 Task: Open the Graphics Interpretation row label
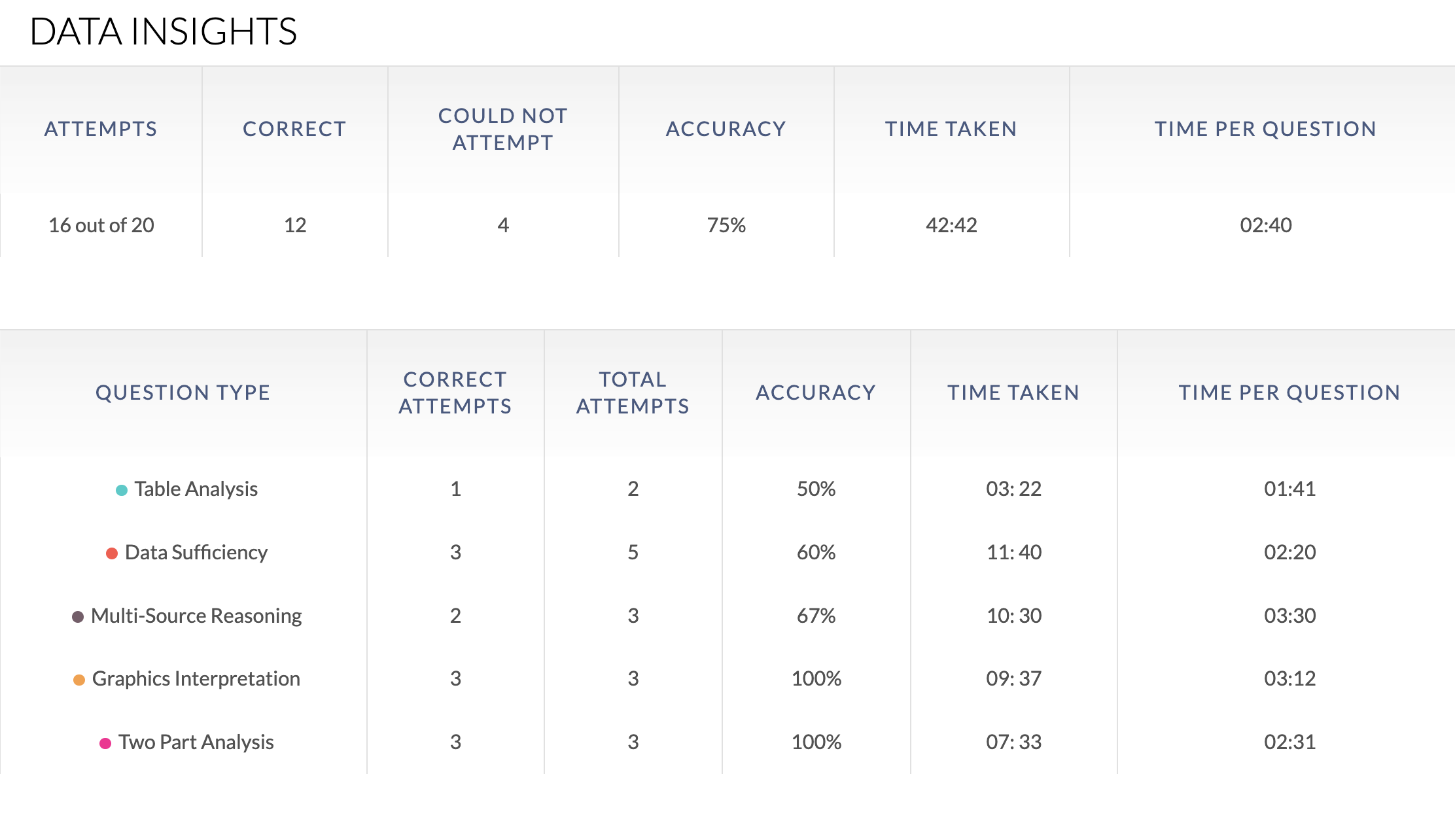click(x=196, y=678)
